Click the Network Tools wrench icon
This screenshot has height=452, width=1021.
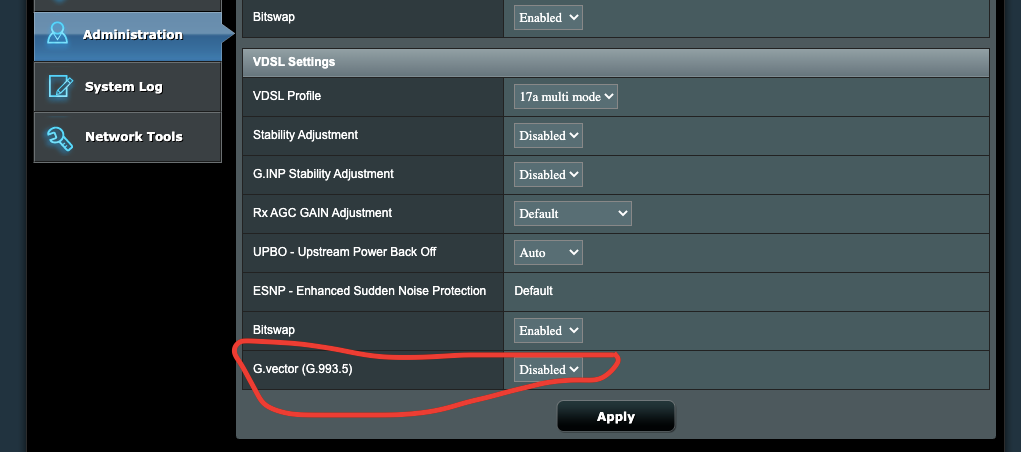pyautogui.click(x=59, y=137)
